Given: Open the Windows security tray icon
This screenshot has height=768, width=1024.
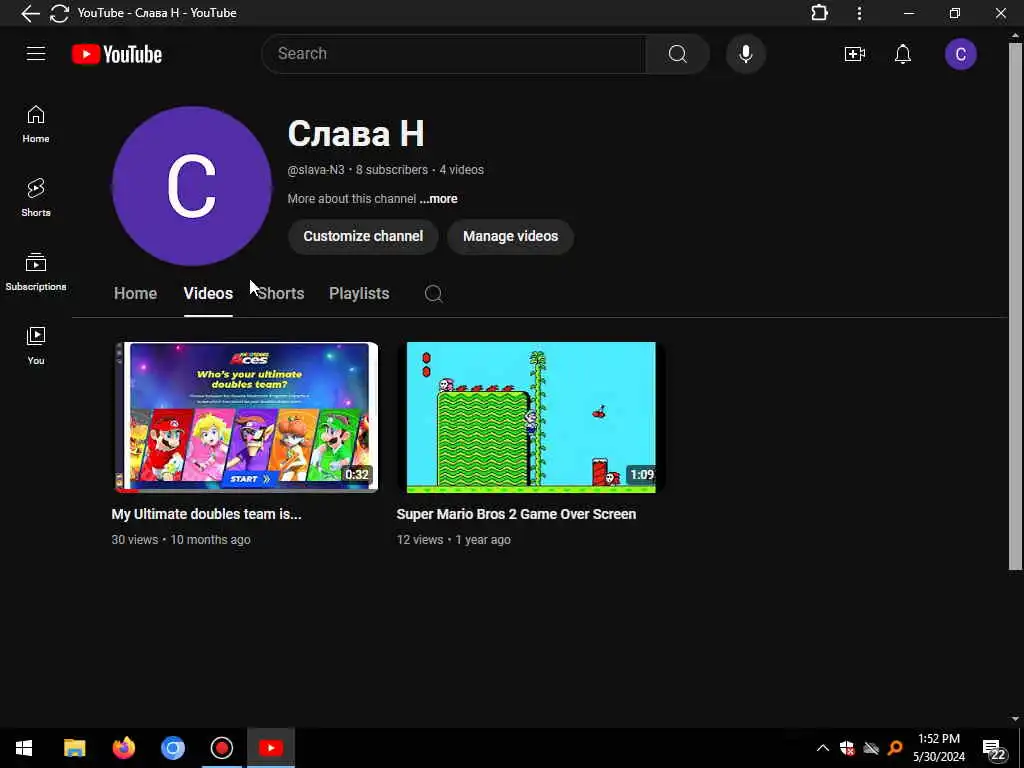Looking at the screenshot, I should coord(847,748).
